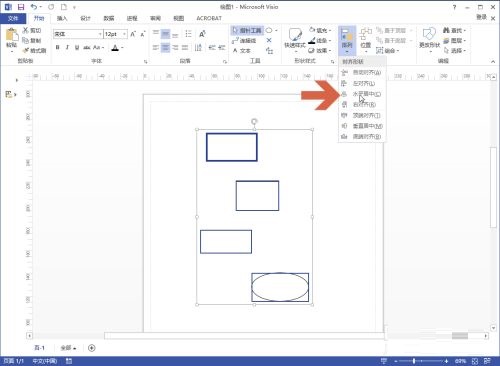Collapse the ribbon with the chevron arrow
500x366 pixels.
click(x=493, y=61)
